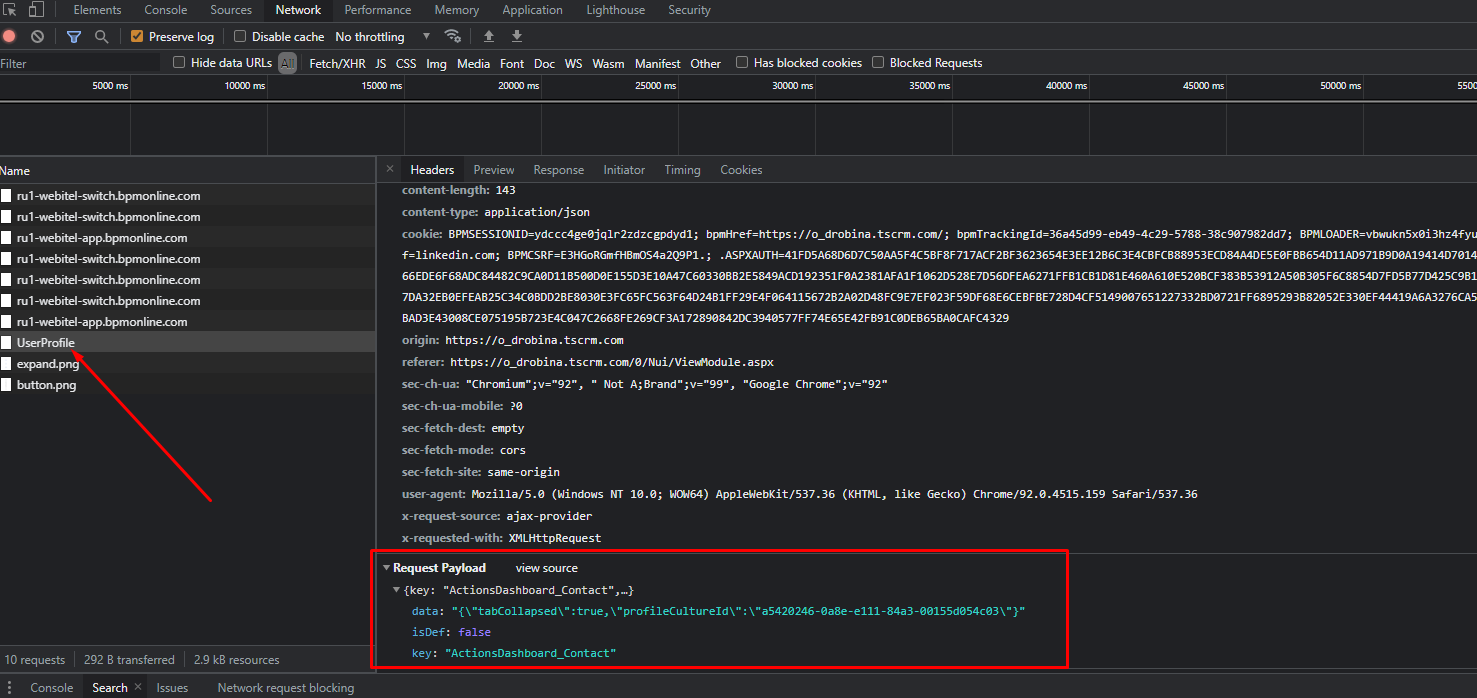This screenshot has width=1477, height=698.
Task: Toggle the filter funnel icon
Action: click(73, 36)
